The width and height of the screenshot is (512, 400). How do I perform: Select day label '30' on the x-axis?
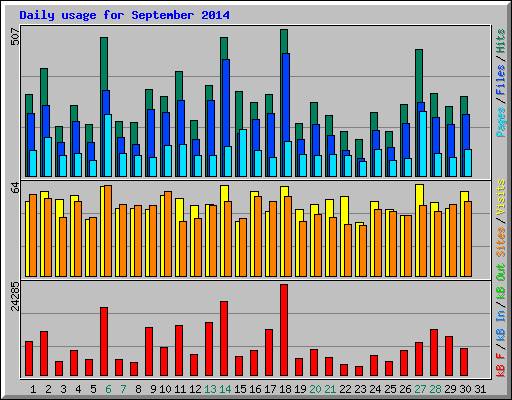465,389
